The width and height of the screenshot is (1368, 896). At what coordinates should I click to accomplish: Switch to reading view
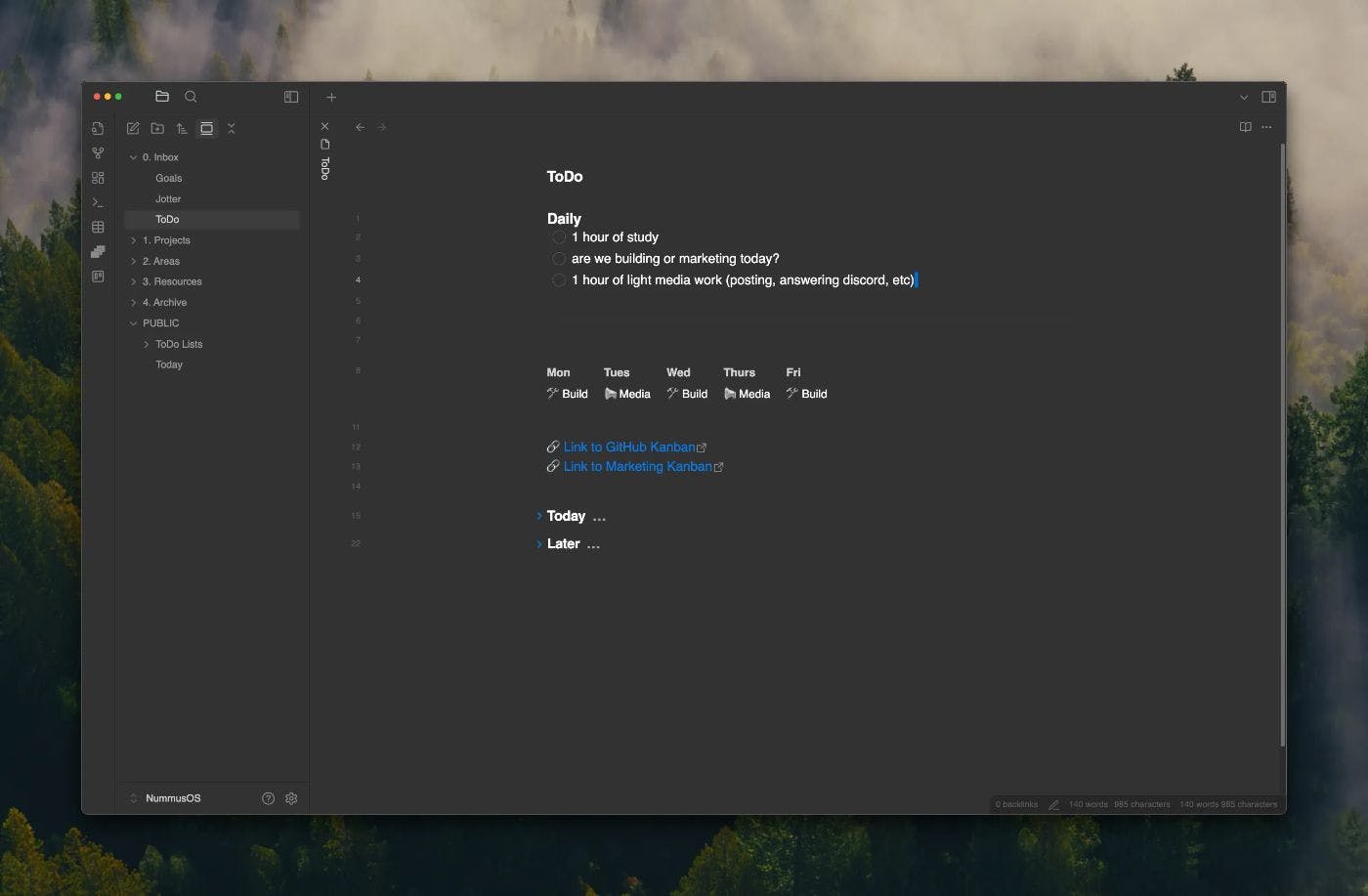1245,127
